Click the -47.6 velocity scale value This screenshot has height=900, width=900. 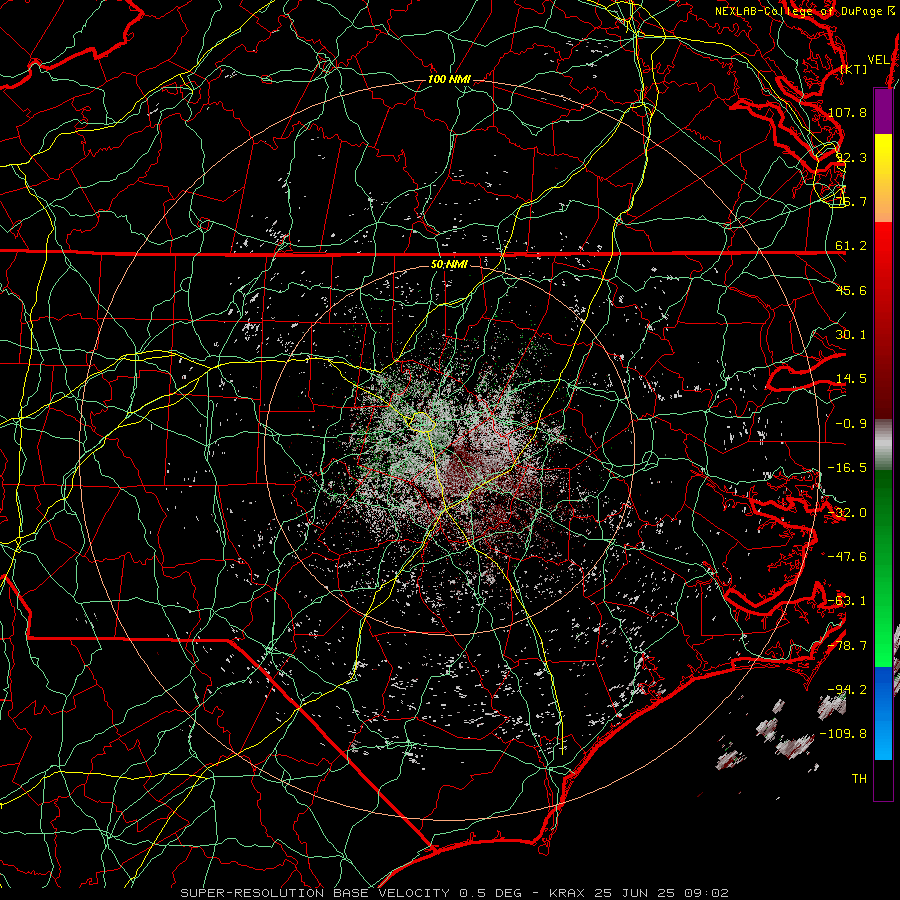[x=847, y=557]
